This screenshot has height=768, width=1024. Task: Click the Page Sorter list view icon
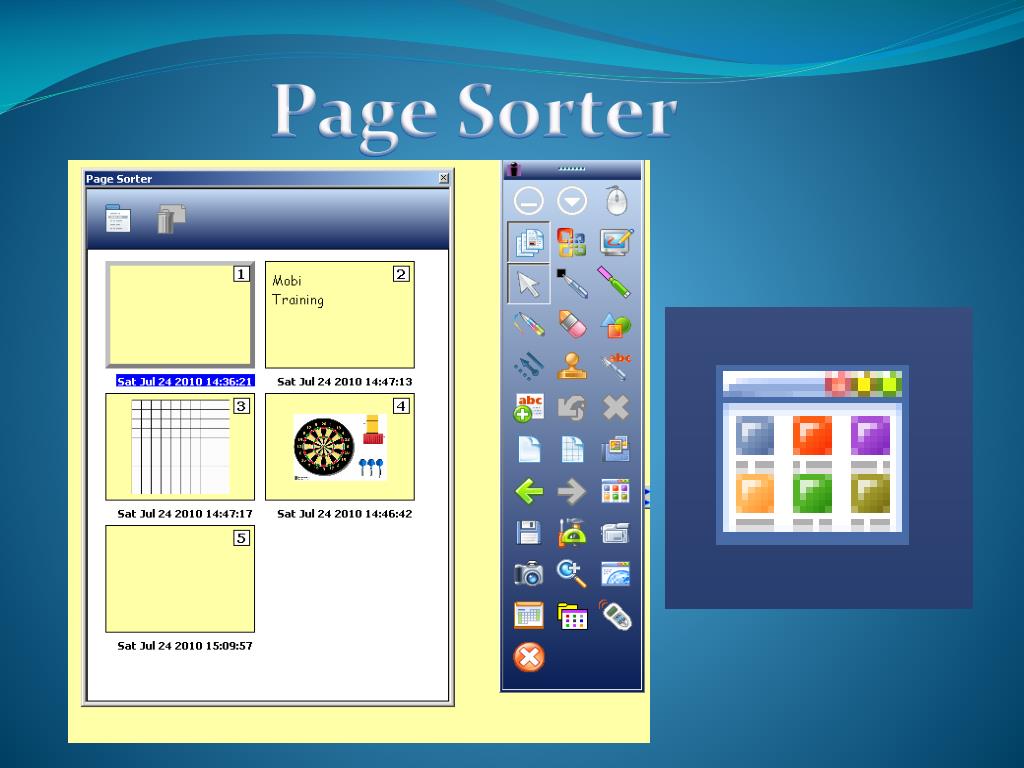(118, 219)
